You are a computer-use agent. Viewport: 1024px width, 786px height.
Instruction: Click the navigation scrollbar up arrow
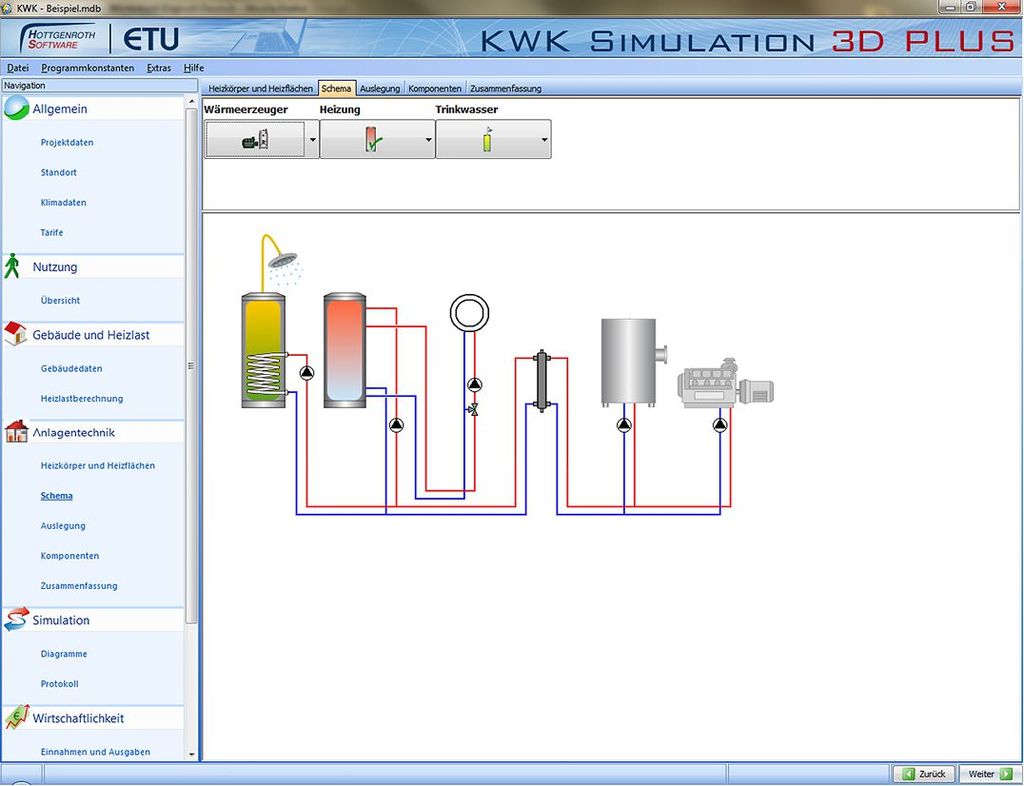point(191,101)
